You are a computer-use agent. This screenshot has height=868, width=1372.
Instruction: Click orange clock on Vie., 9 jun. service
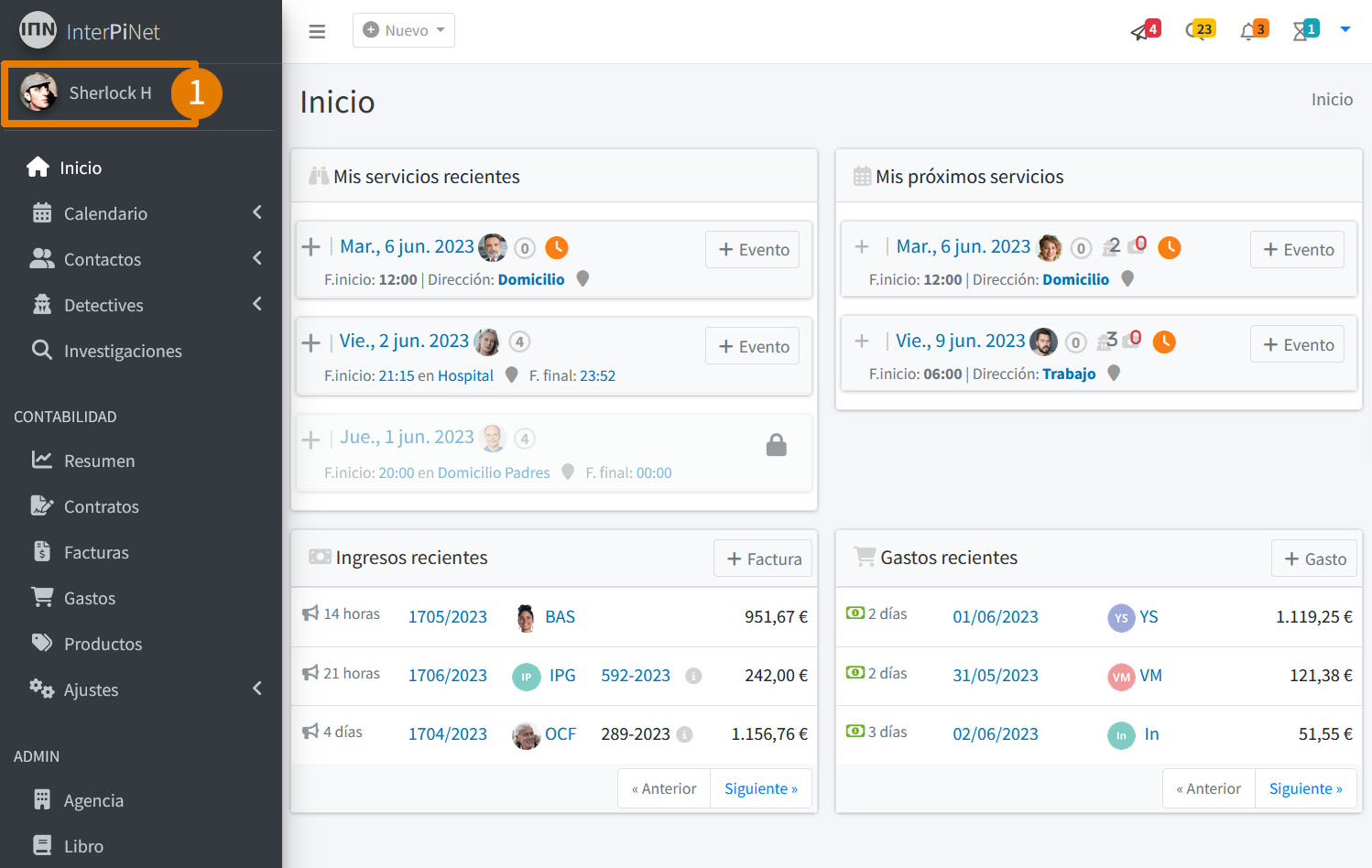(x=1164, y=342)
